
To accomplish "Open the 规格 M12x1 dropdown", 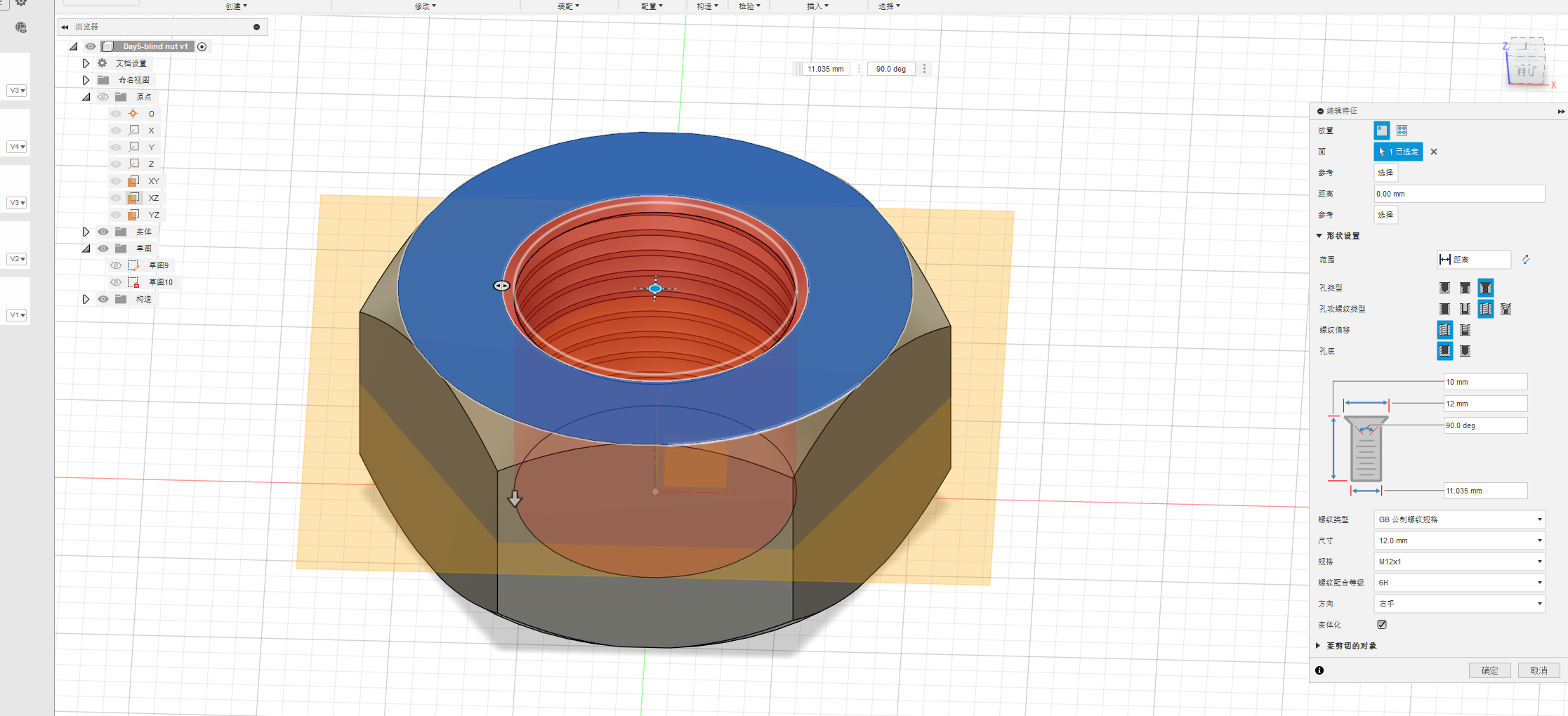I will pyautogui.click(x=1459, y=562).
